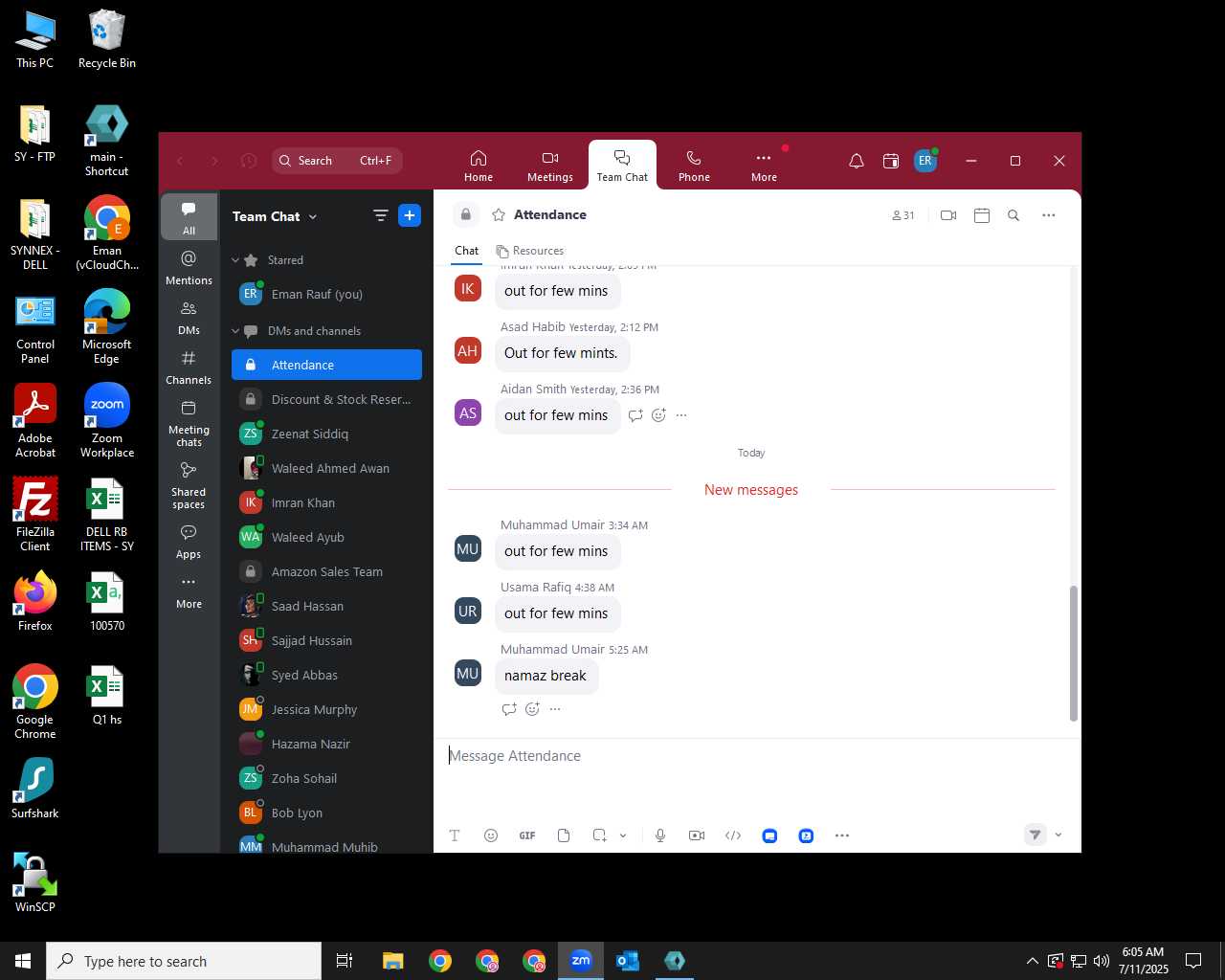Open composer more options ellipsis
The height and width of the screenshot is (980, 1225).
[842, 835]
